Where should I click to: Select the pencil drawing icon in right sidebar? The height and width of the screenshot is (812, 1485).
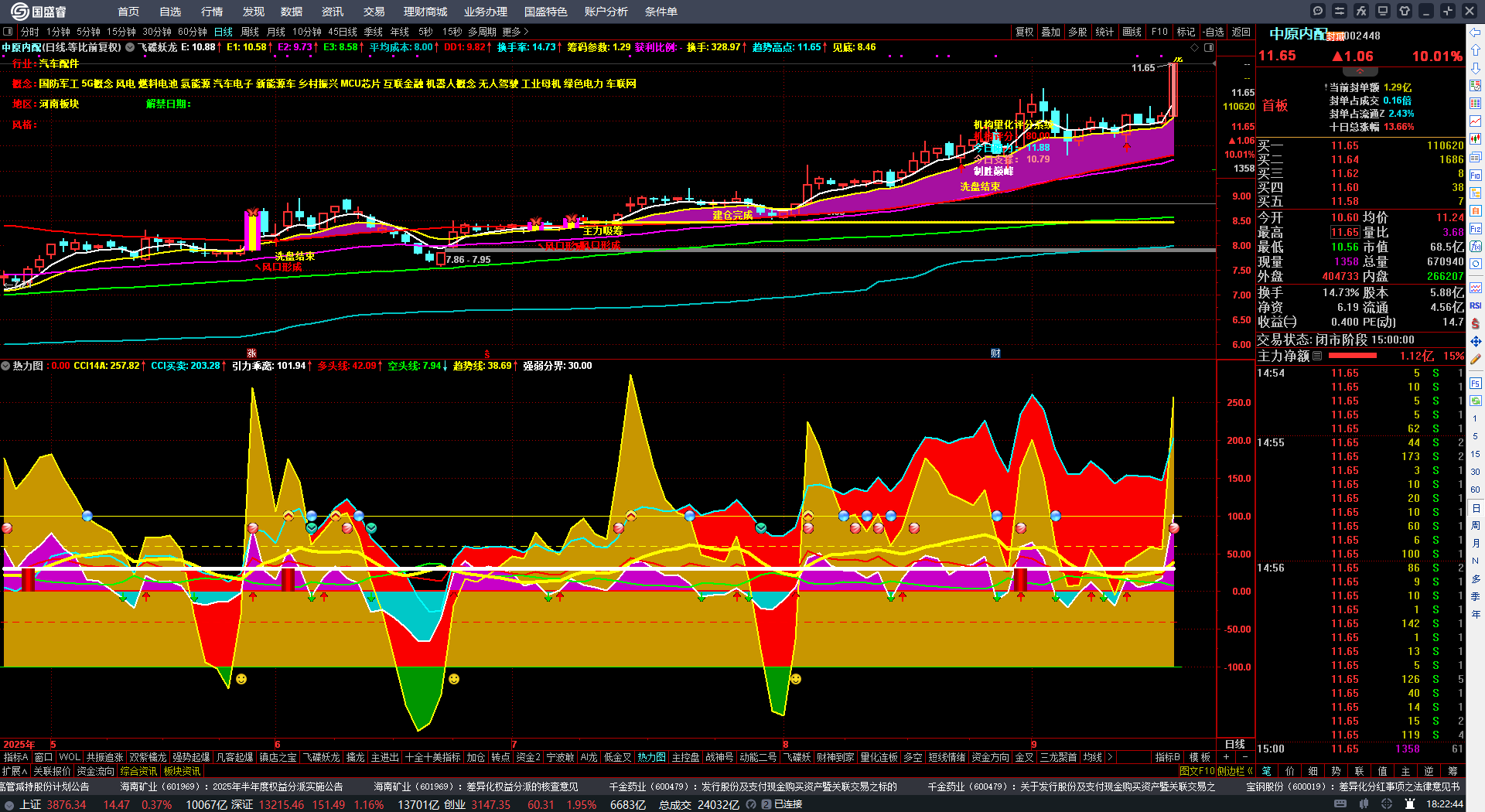coord(1476,359)
